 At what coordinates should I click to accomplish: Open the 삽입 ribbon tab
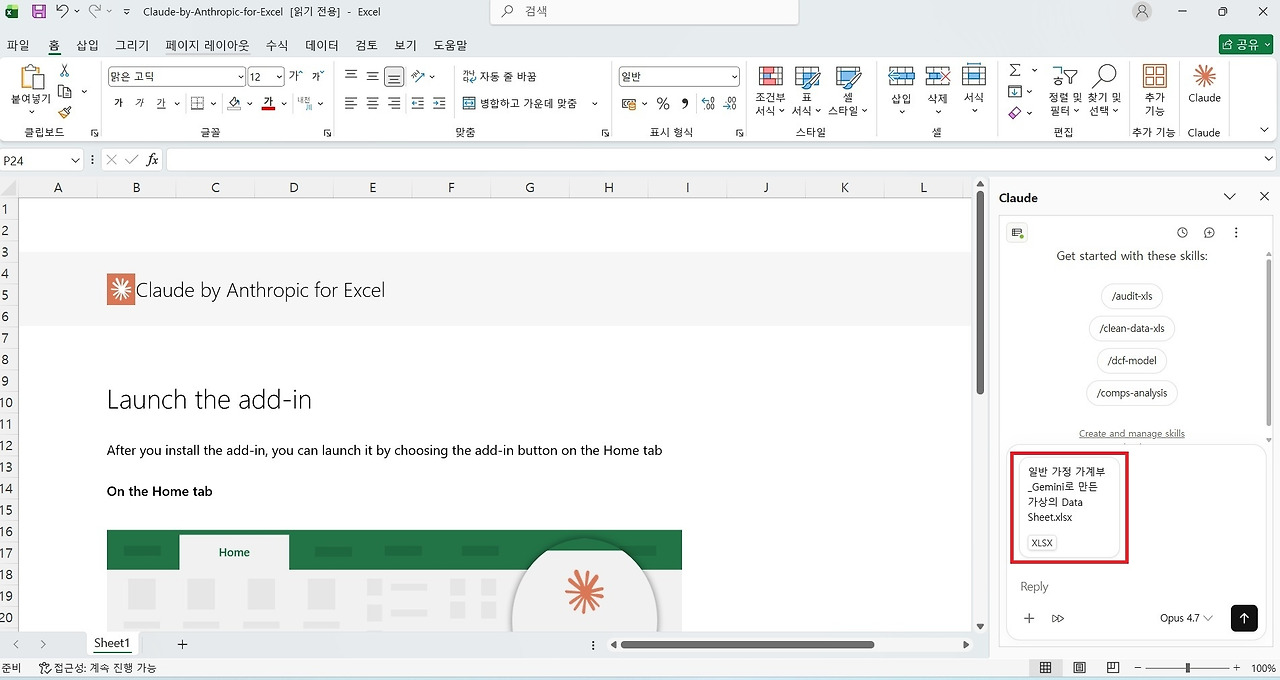tap(87, 45)
